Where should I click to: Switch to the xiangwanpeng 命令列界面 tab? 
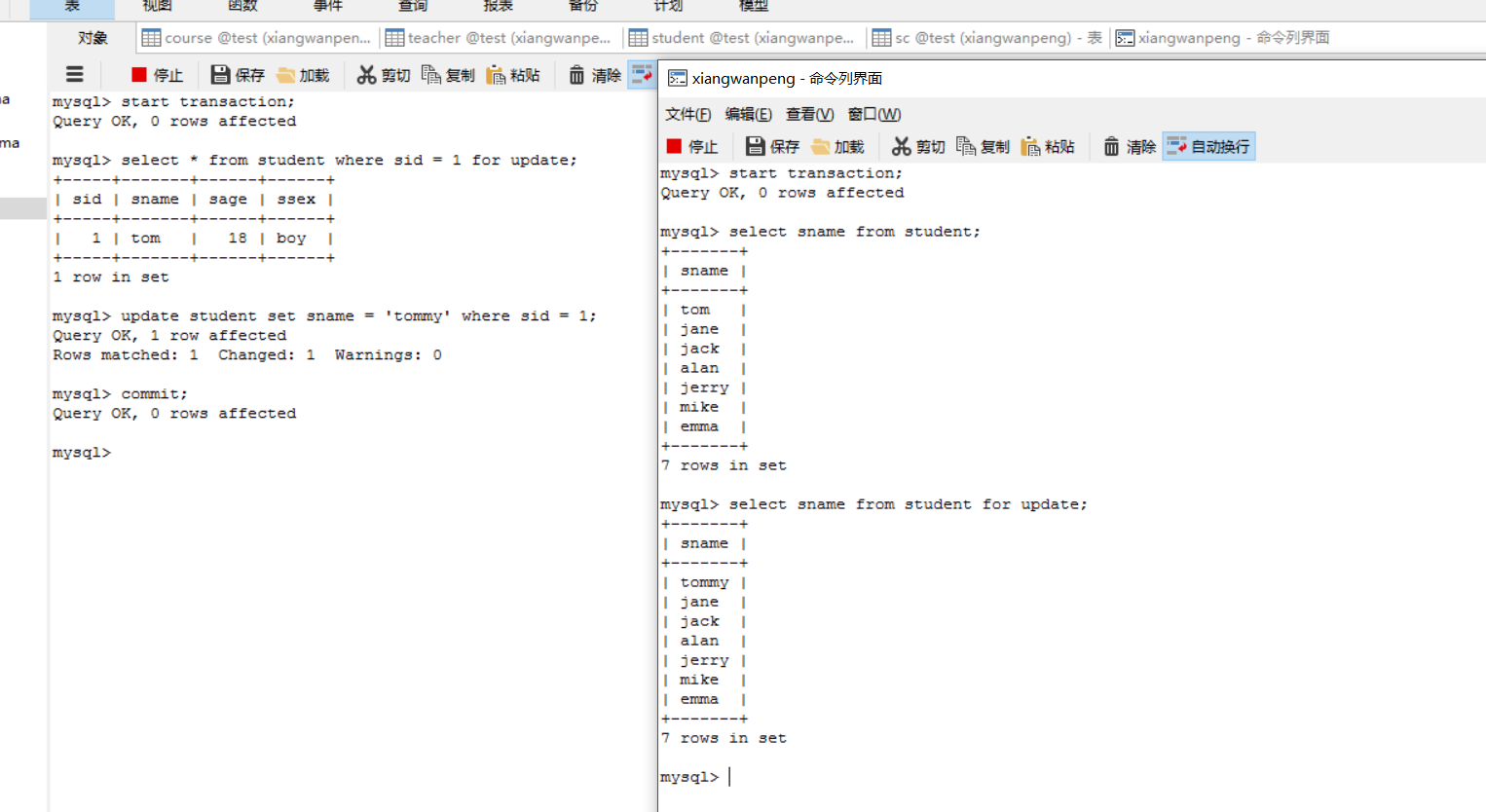[x=1222, y=38]
